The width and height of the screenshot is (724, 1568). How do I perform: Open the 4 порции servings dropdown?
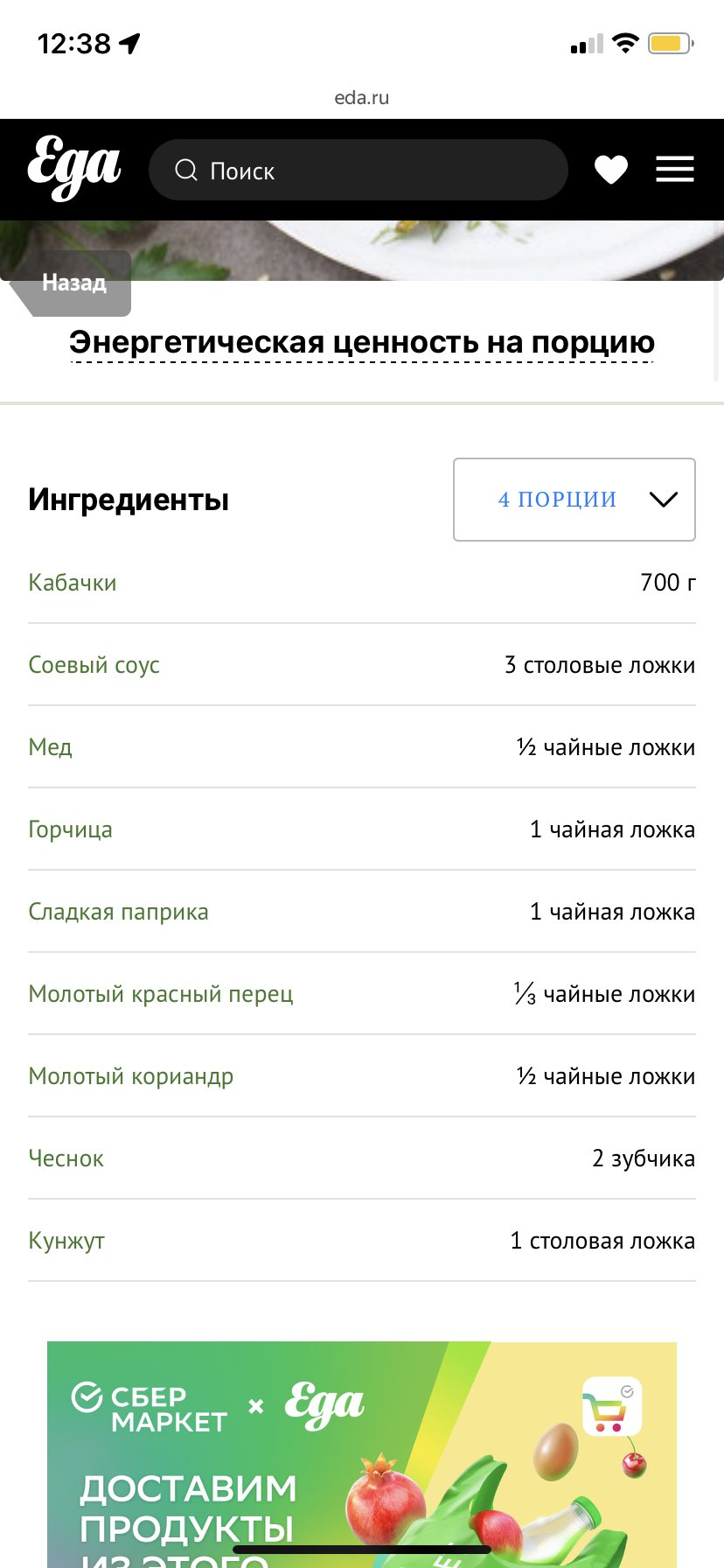pos(574,500)
